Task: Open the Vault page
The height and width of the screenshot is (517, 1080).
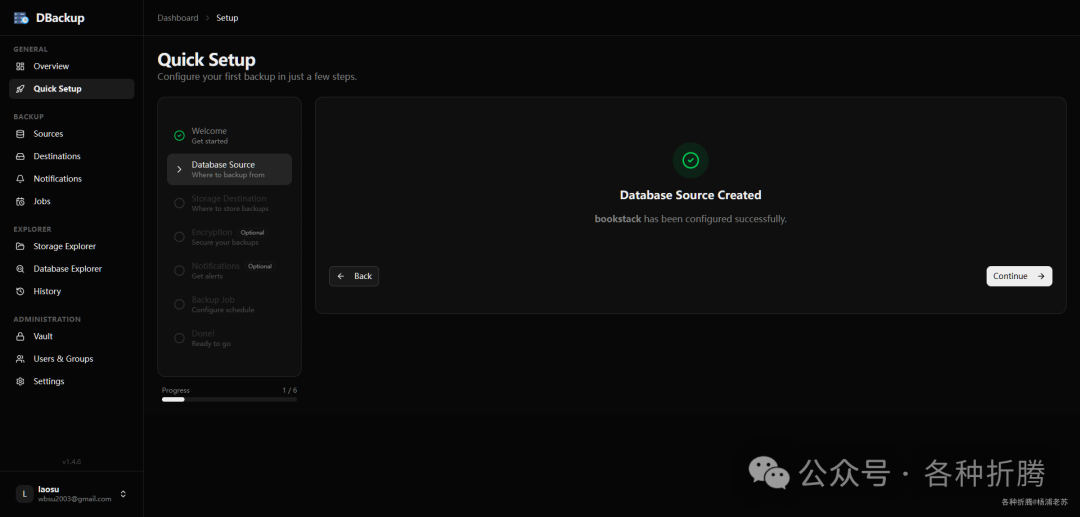Action: [x=72, y=337]
